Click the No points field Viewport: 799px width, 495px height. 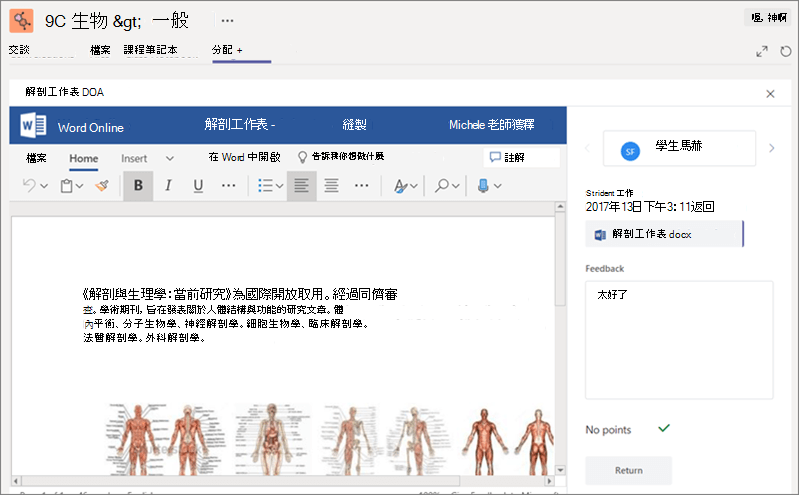point(608,430)
